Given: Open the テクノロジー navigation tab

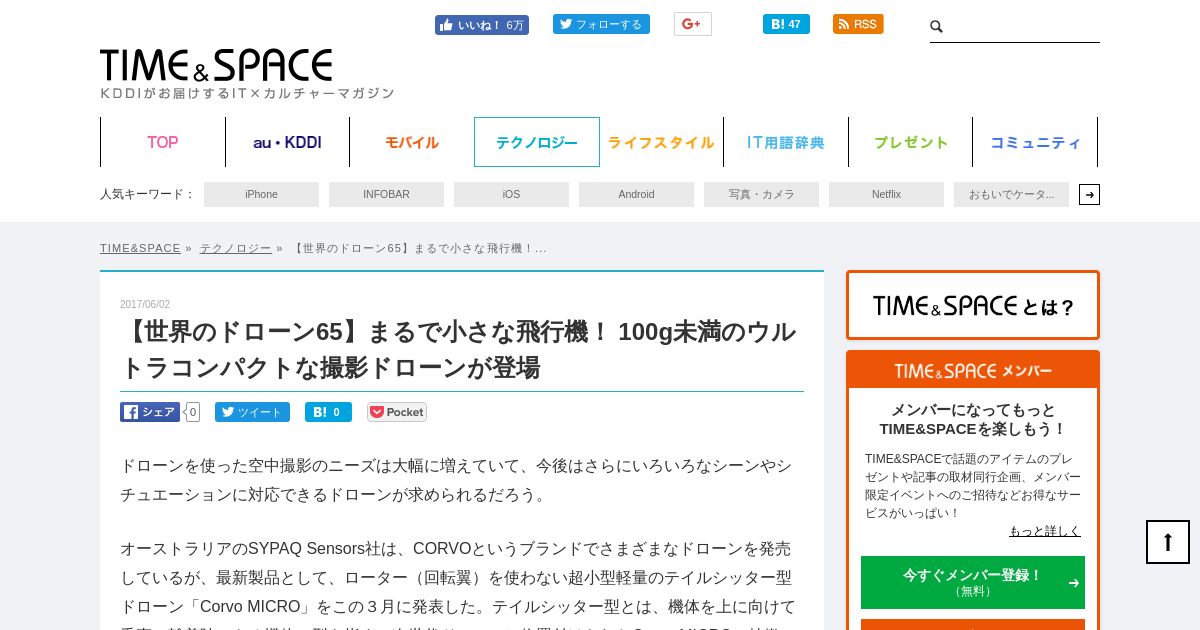Looking at the screenshot, I should (537, 142).
